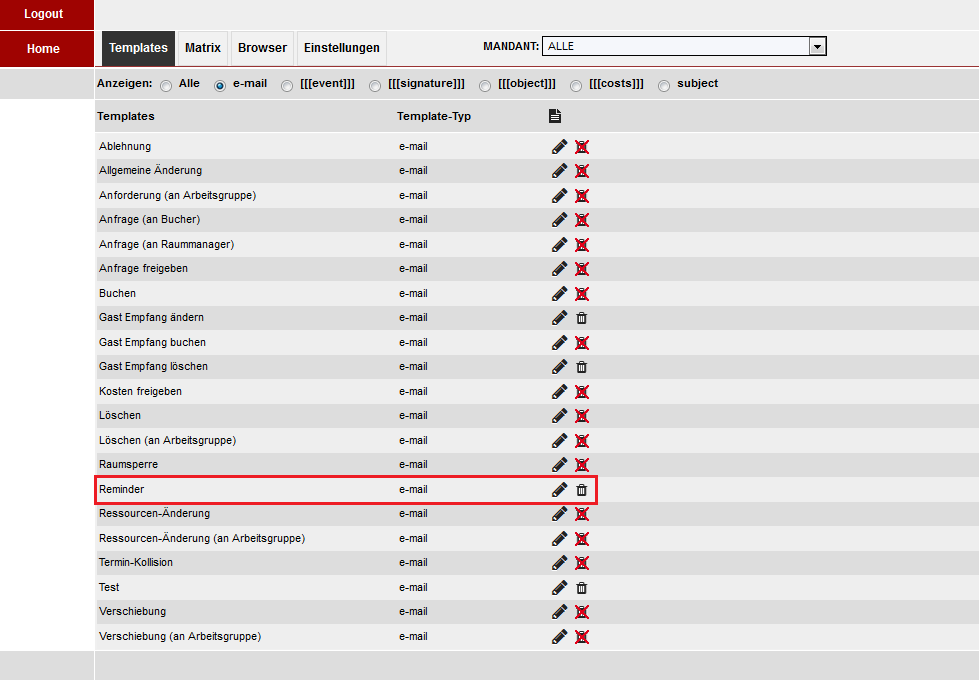Edit the Test template

(559, 588)
